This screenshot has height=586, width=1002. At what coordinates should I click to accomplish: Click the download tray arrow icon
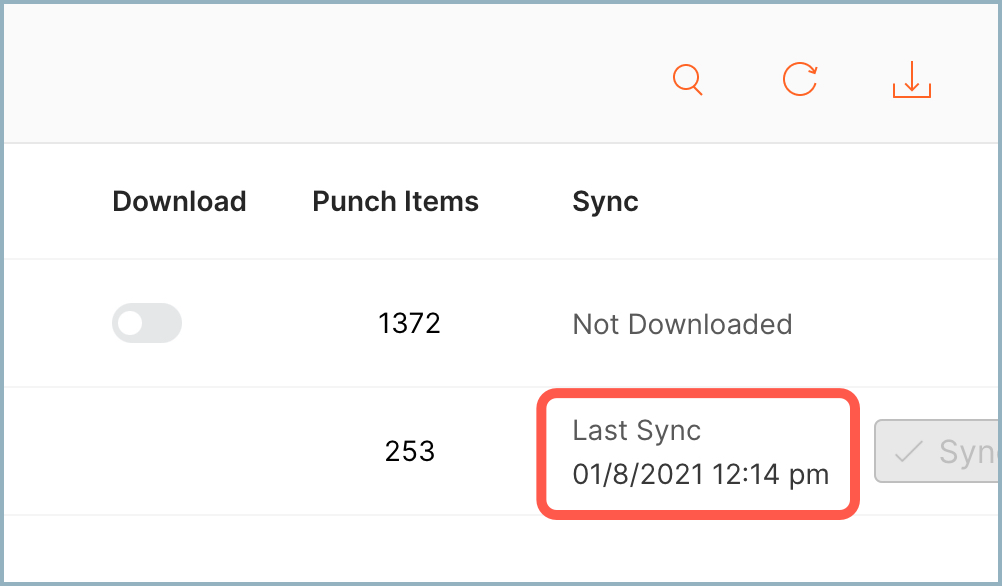click(911, 80)
